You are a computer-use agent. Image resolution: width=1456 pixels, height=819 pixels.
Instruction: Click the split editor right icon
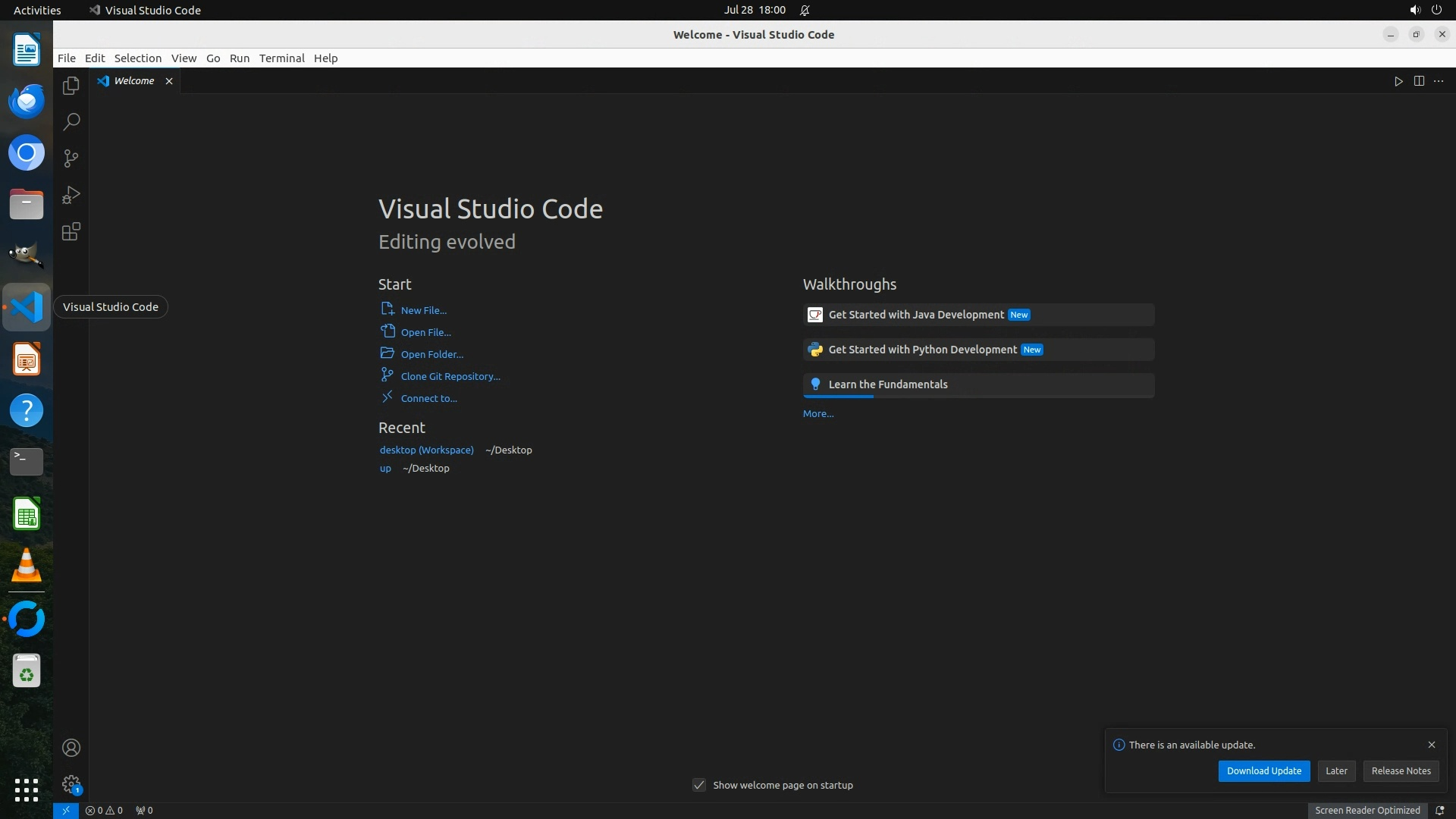click(x=1419, y=81)
